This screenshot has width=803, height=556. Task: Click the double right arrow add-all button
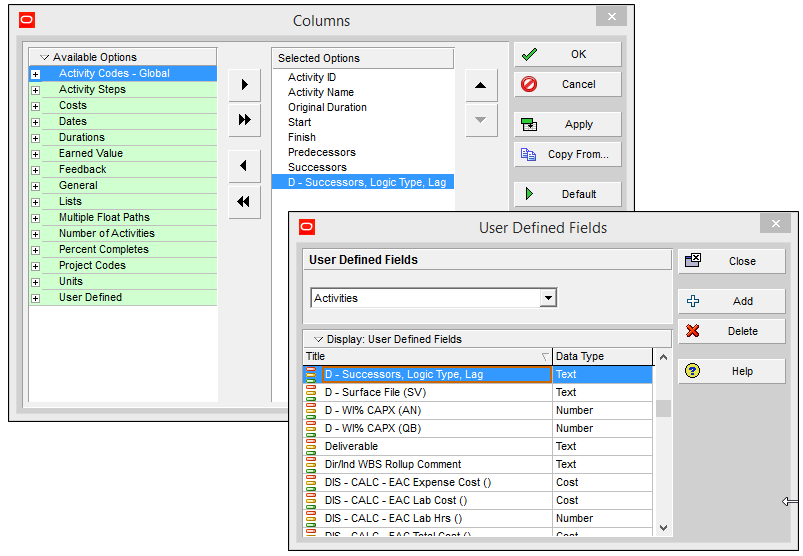point(244,119)
